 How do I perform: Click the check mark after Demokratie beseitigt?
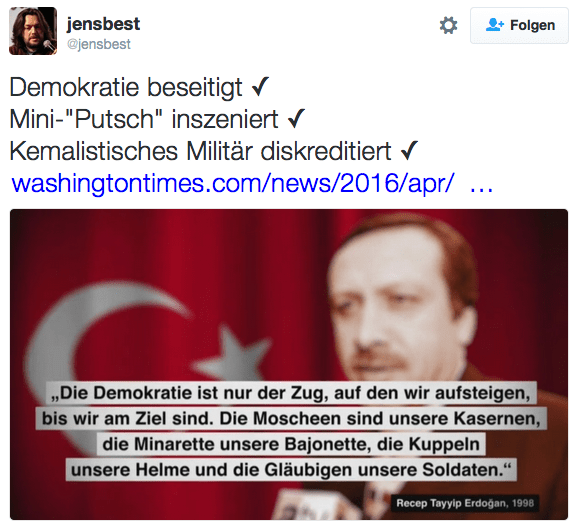pyautogui.click(x=260, y=87)
